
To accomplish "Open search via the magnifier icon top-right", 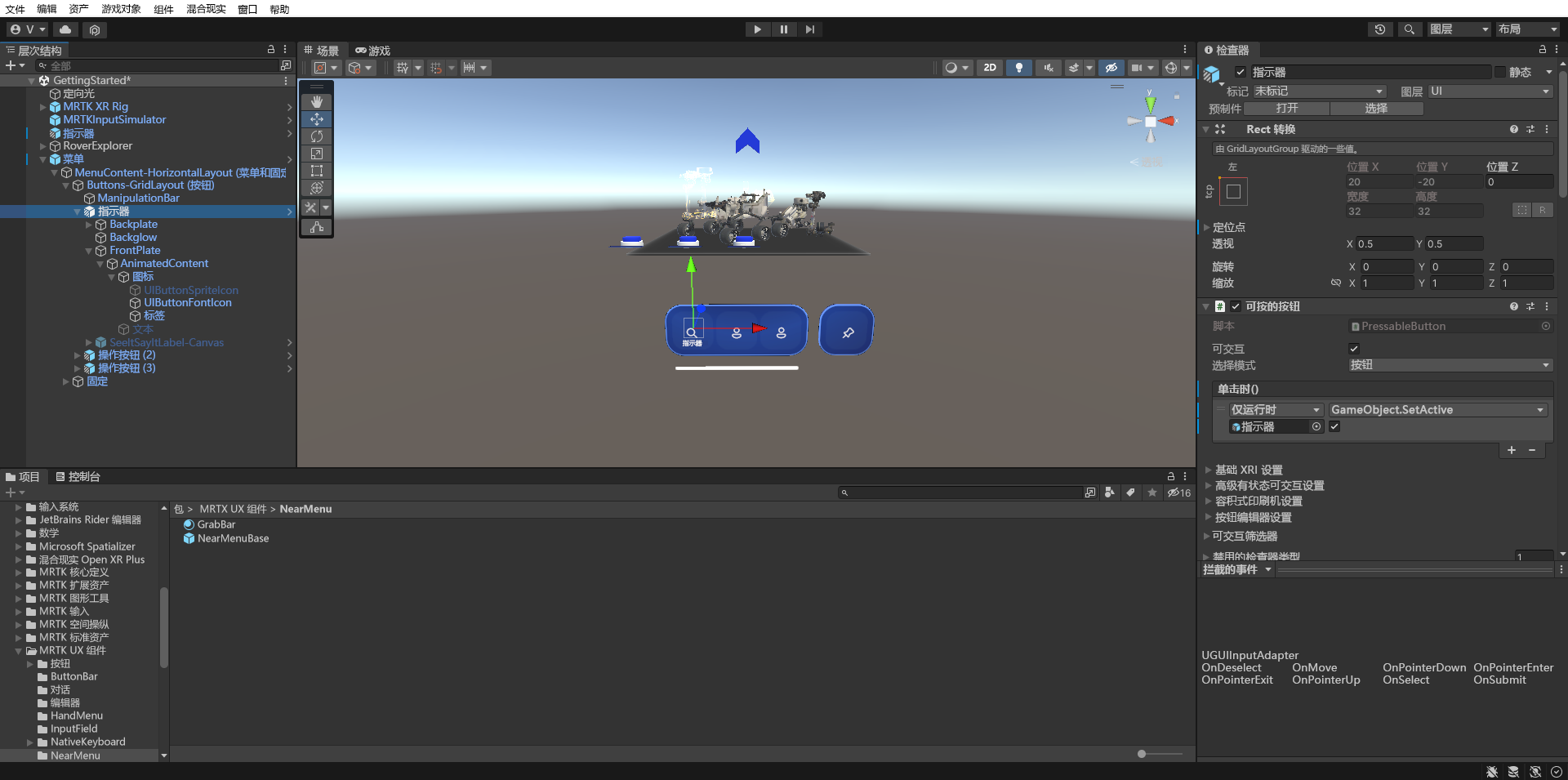I will click(x=1409, y=29).
